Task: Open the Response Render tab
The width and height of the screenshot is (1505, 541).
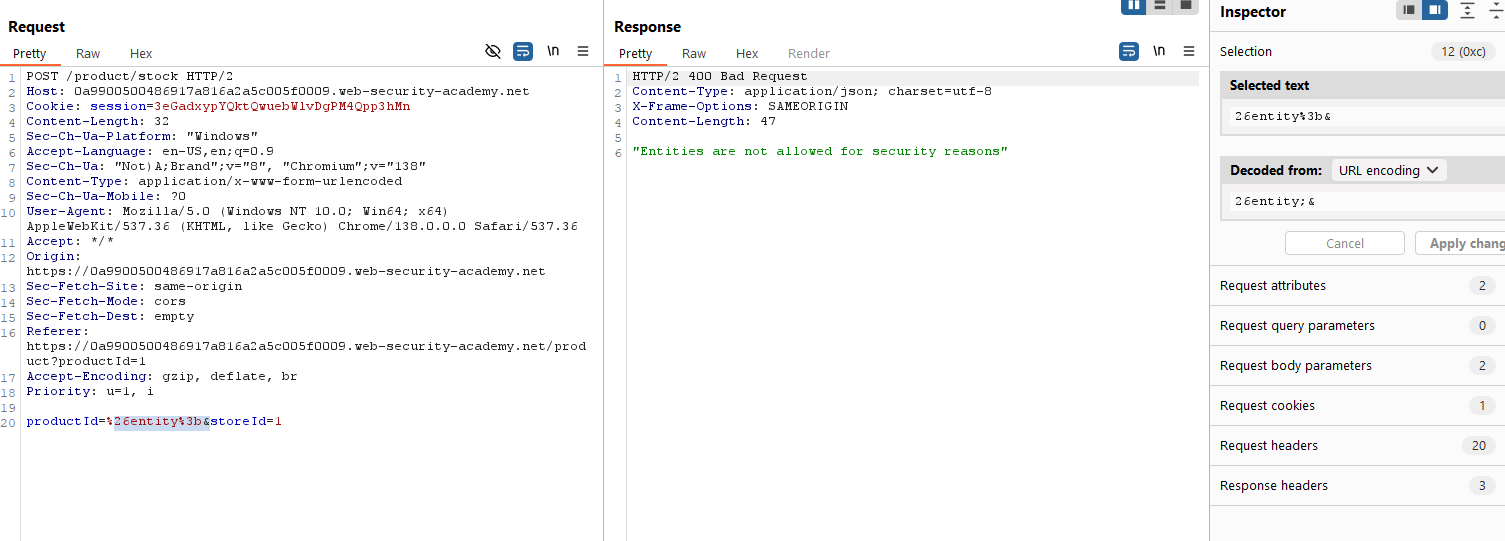Action: tap(808, 54)
